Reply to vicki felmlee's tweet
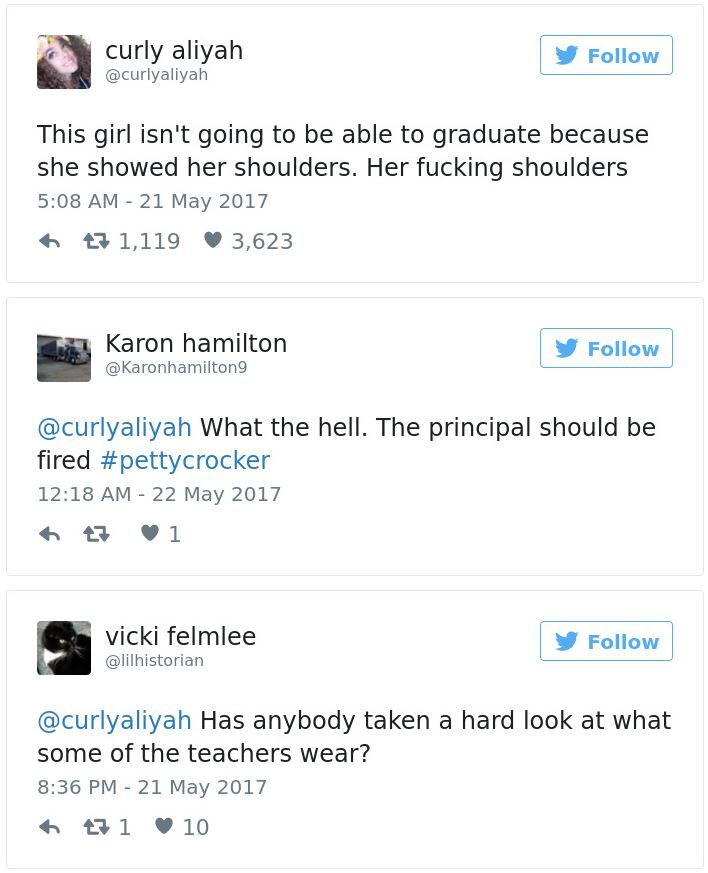Viewport: 708px width, 873px height. pyautogui.click(x=49, y=827)
